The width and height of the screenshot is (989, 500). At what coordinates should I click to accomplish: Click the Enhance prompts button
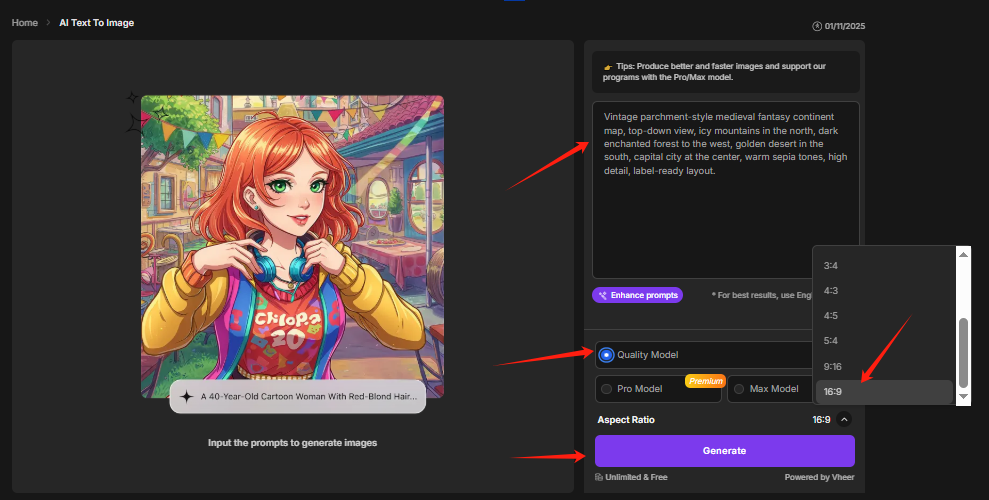click(637, 295)
